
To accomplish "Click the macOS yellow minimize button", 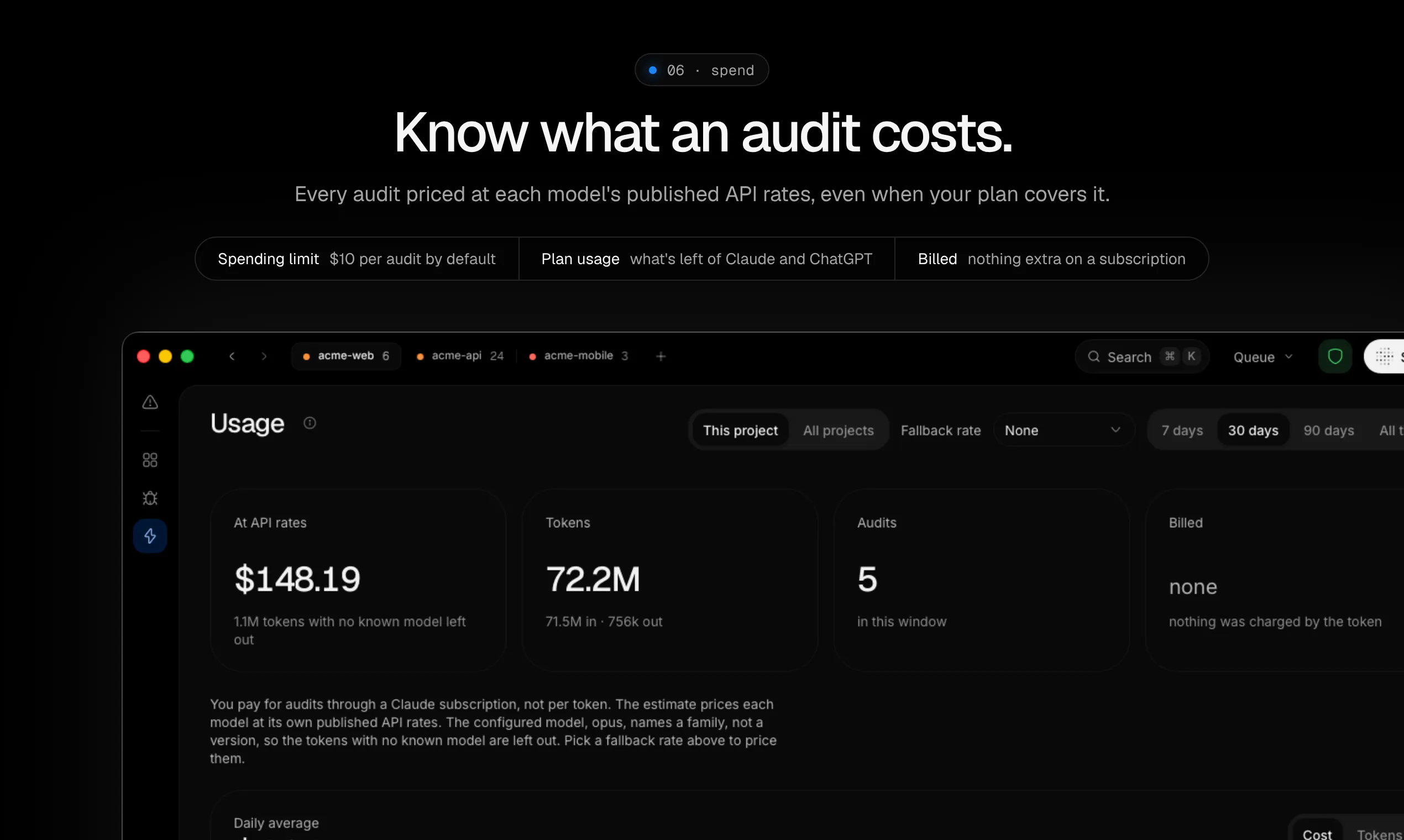I will 165,356.
